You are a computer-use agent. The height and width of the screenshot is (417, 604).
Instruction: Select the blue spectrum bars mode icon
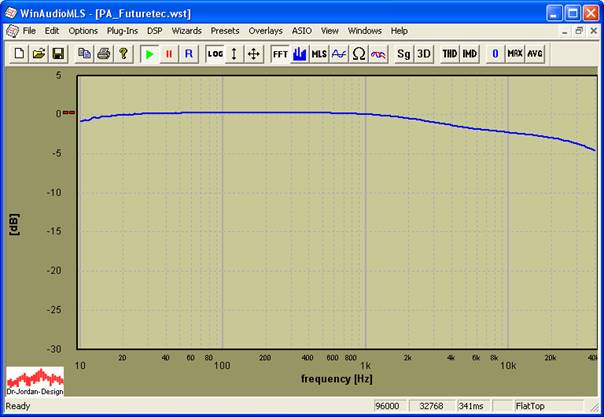point(299,54)
